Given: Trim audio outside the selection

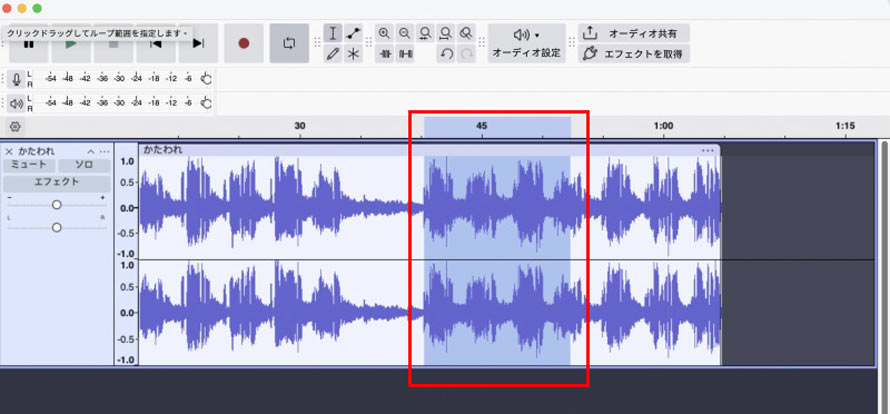Looking at the screenshot, I should point(384,54).
